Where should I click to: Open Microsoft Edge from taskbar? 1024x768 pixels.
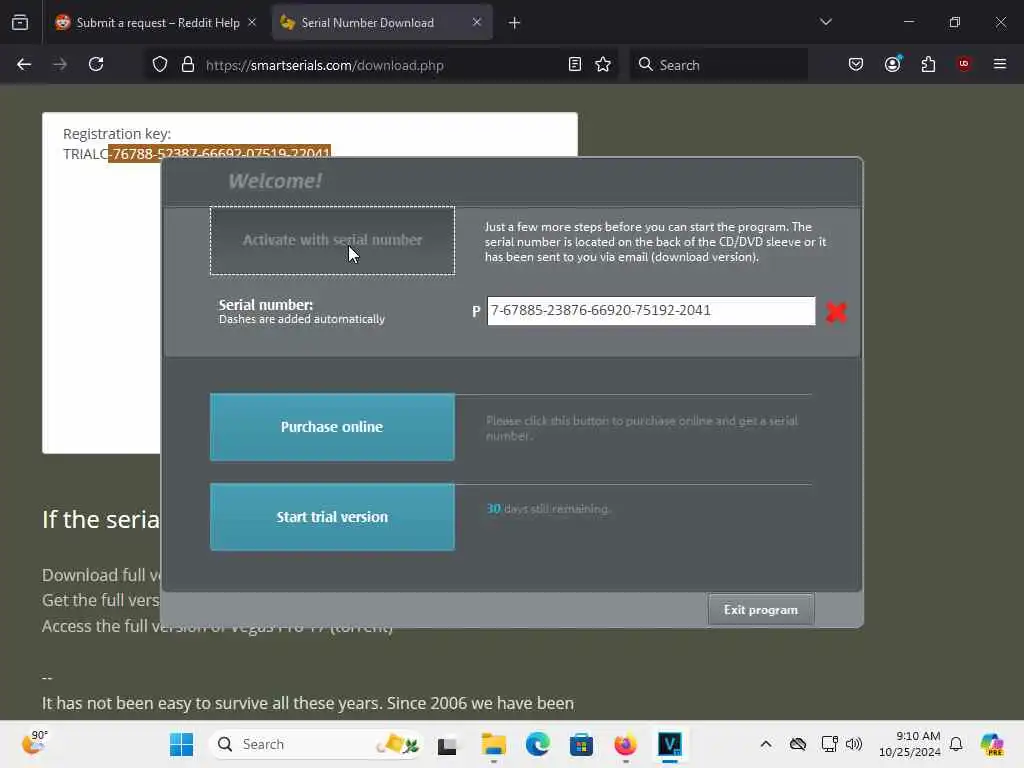pyautogui.click(x=537, y=744)
